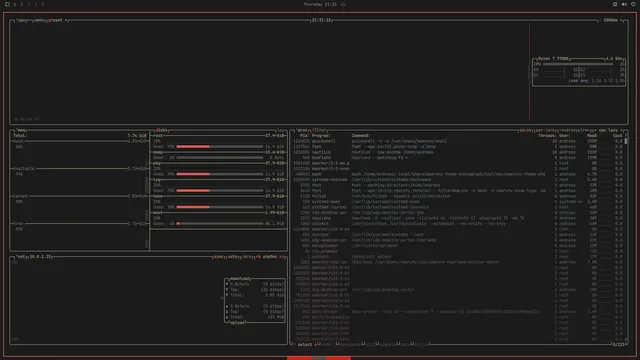Screen dimensions: 640x360
Task: Toggle the net box label
Action: click(20, 257)
